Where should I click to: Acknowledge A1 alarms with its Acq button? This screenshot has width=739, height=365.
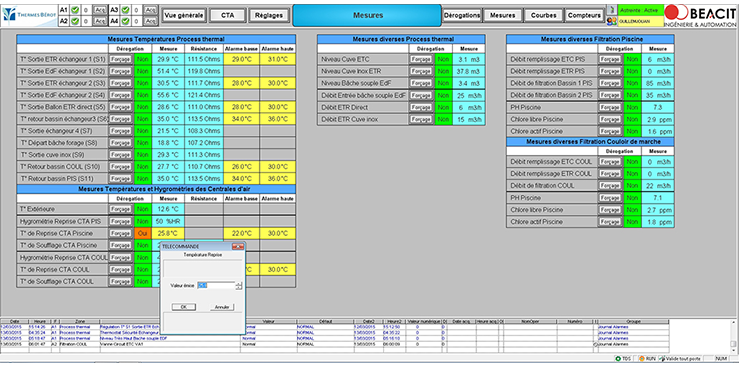tap(100, 9)
